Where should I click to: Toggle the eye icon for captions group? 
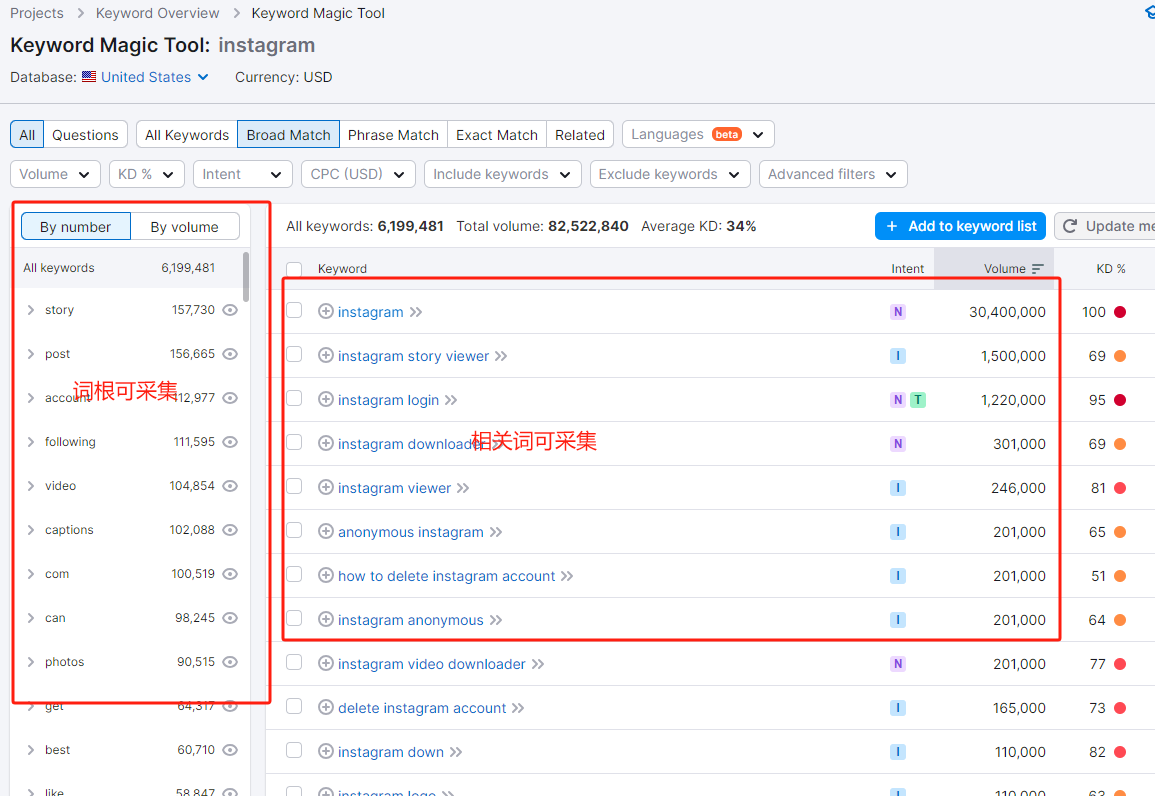(230, 530)
